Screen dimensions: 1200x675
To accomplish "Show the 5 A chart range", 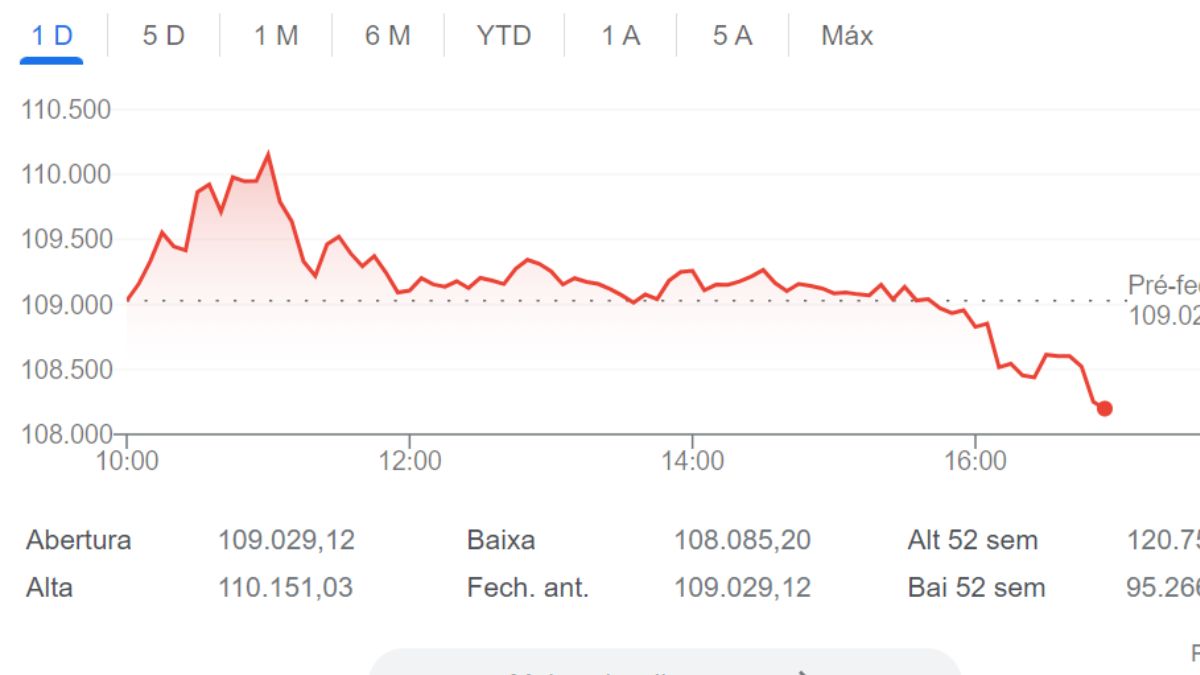I will (732, 36).
